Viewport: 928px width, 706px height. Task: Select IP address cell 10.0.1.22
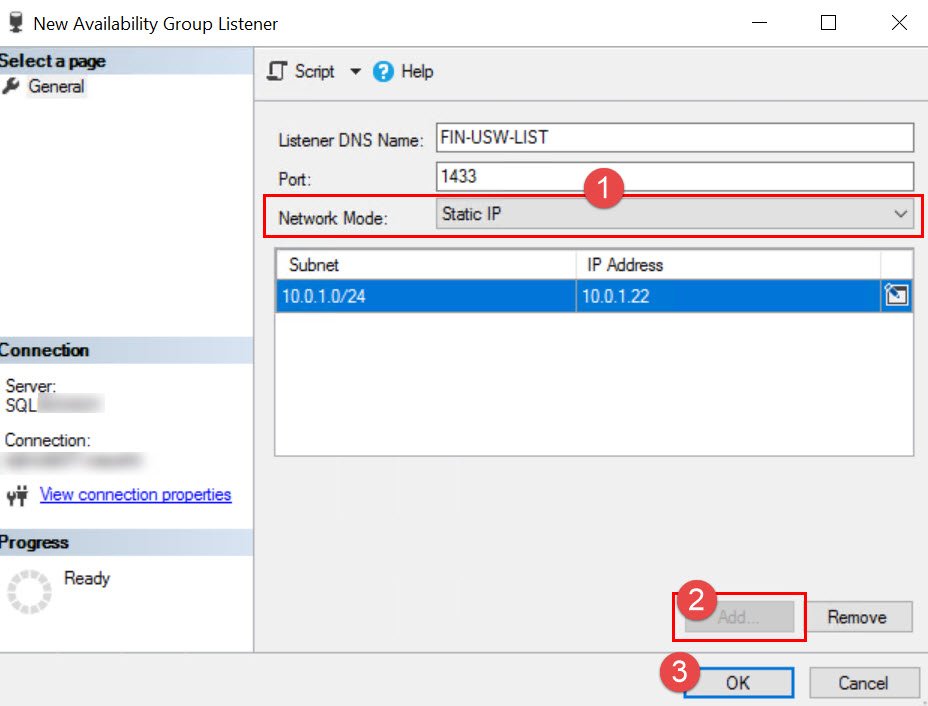pos(728,296)
